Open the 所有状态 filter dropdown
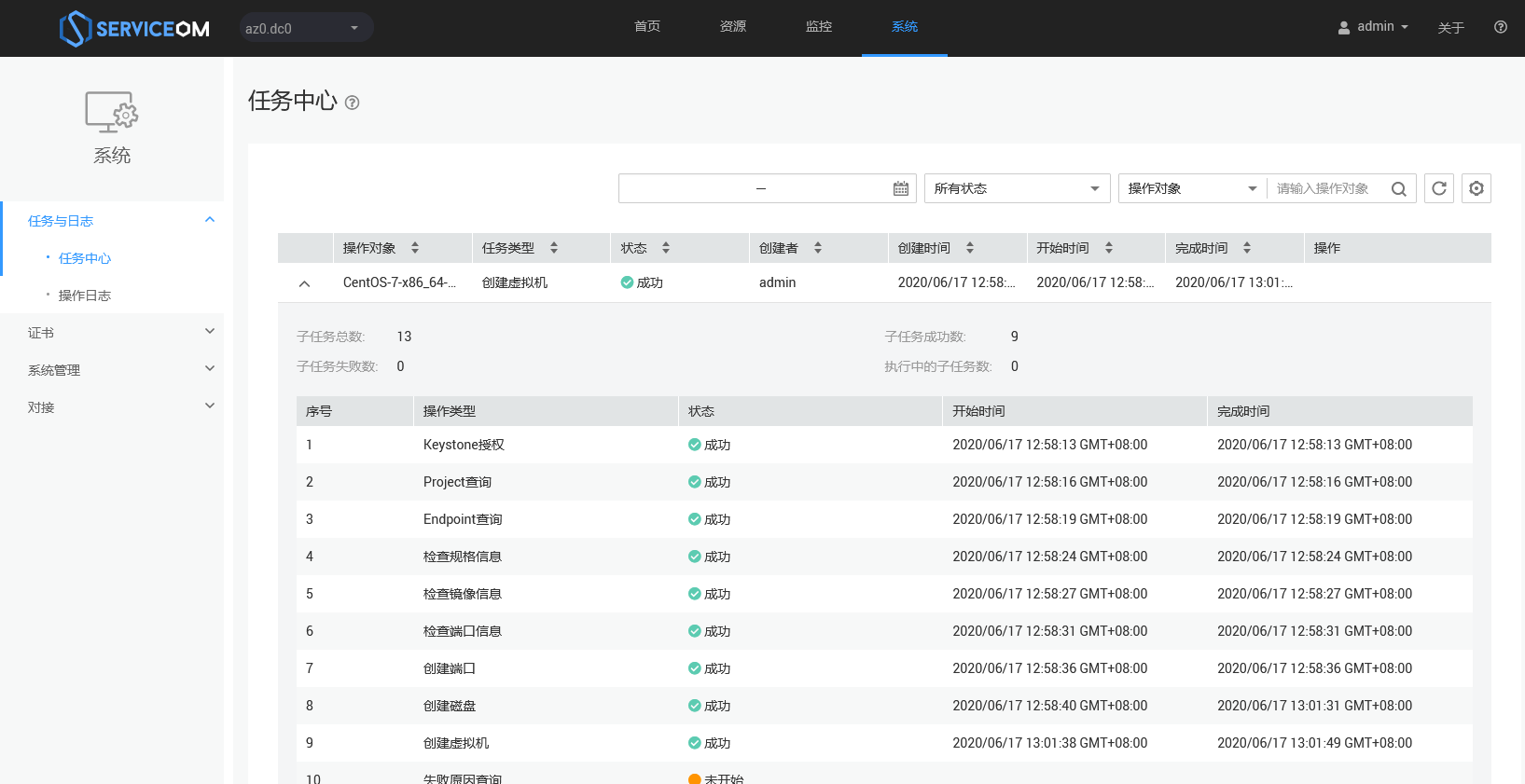 [x=1018, y=188]
